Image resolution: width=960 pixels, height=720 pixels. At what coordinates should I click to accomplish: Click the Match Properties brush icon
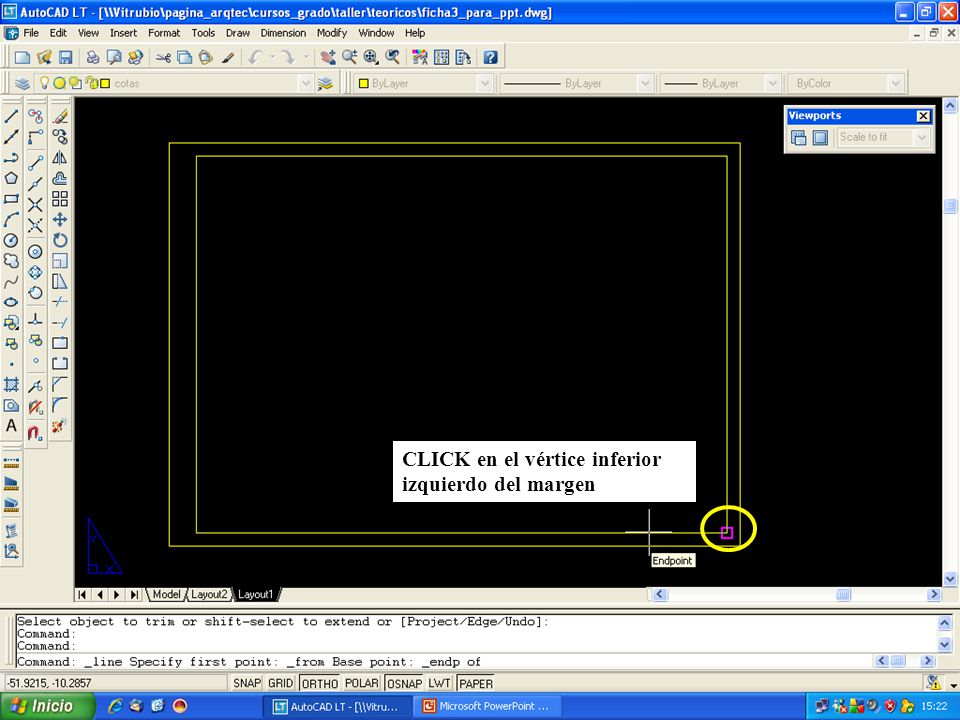tap(228, 58)
